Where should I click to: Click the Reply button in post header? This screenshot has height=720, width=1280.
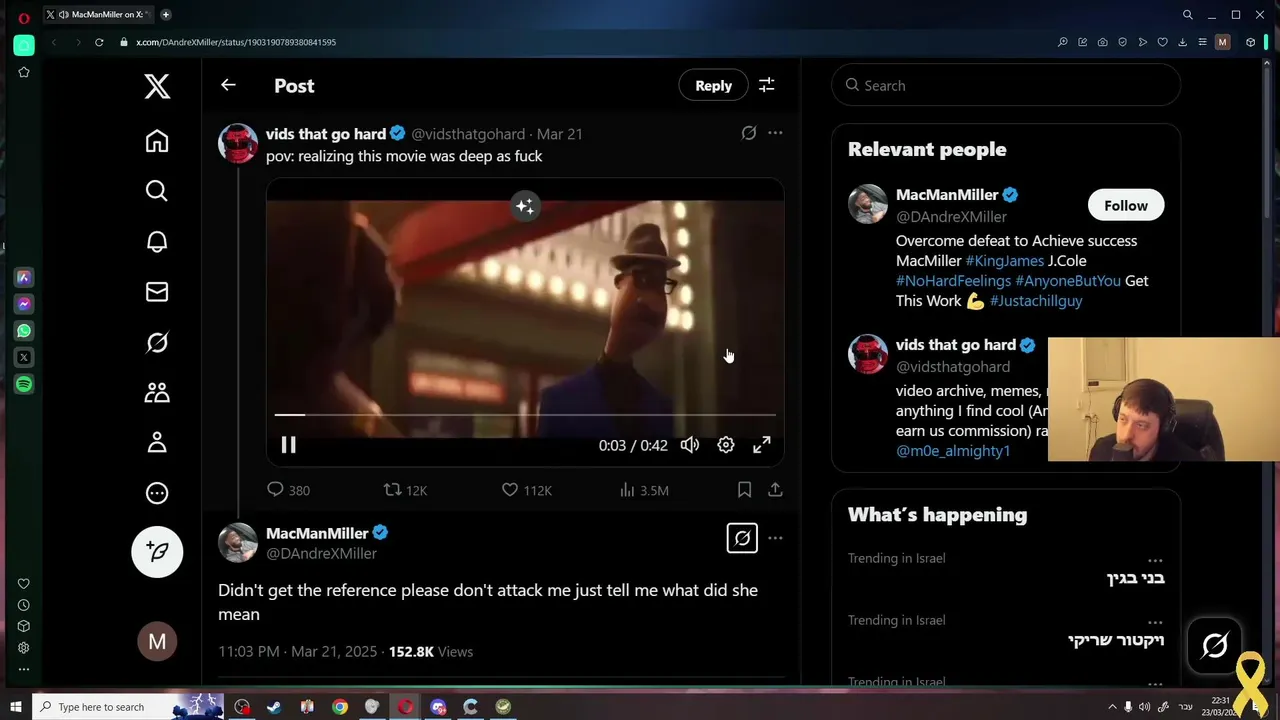(x=713, y=85)
